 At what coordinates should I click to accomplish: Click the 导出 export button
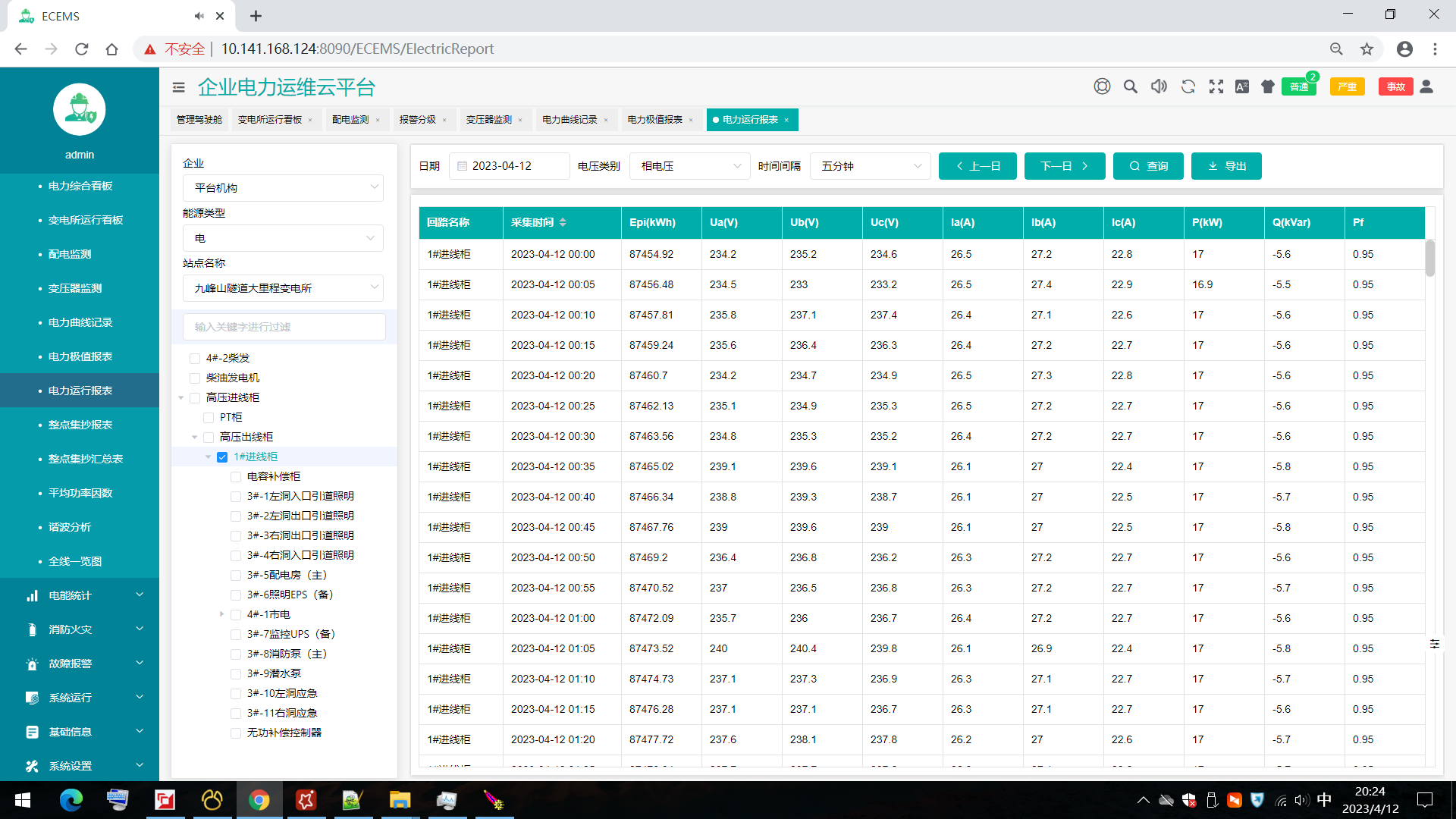pos(1225,166)
